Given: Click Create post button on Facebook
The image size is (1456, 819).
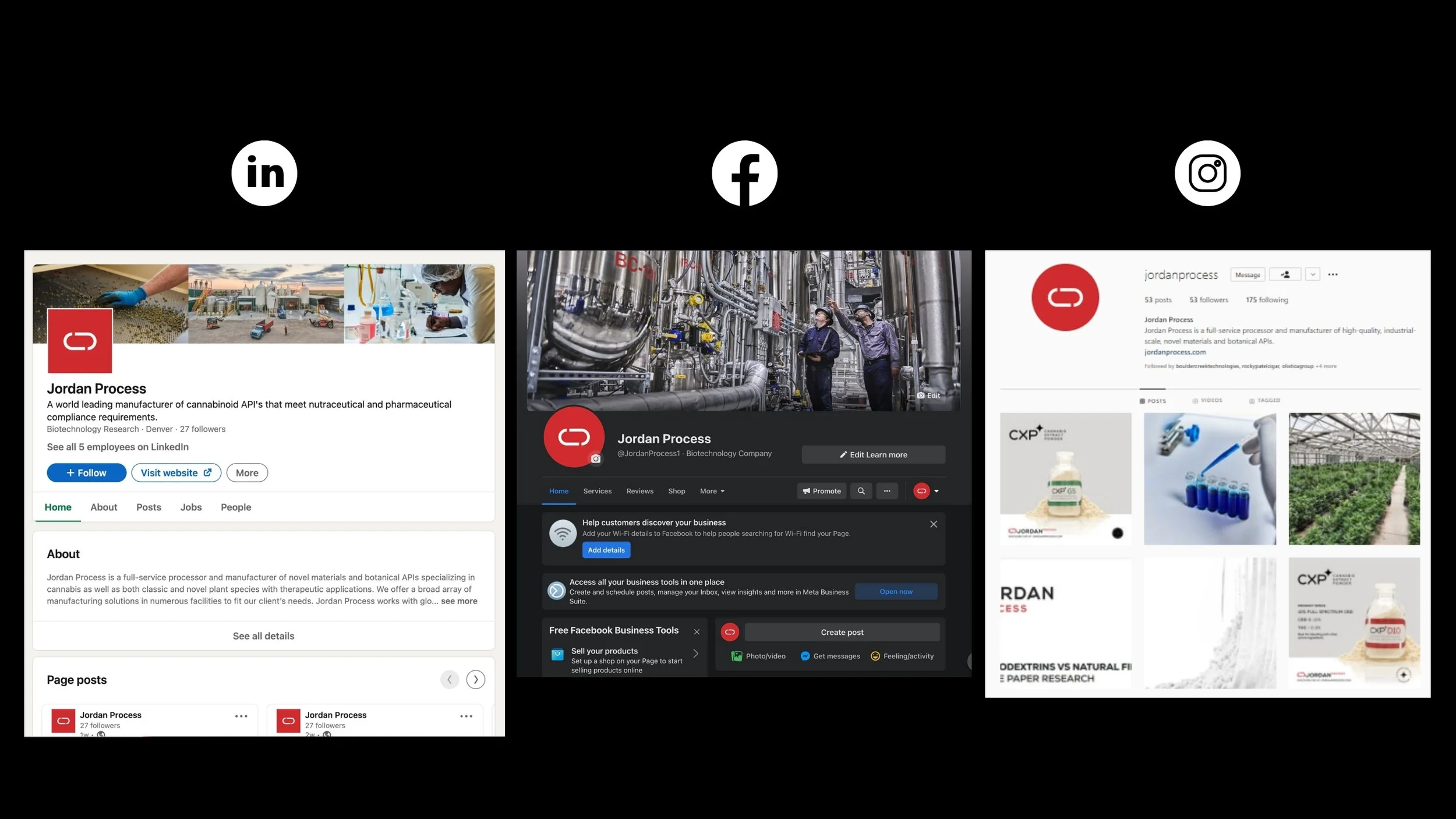Looking at the screenshot, I should coord(842,632).
